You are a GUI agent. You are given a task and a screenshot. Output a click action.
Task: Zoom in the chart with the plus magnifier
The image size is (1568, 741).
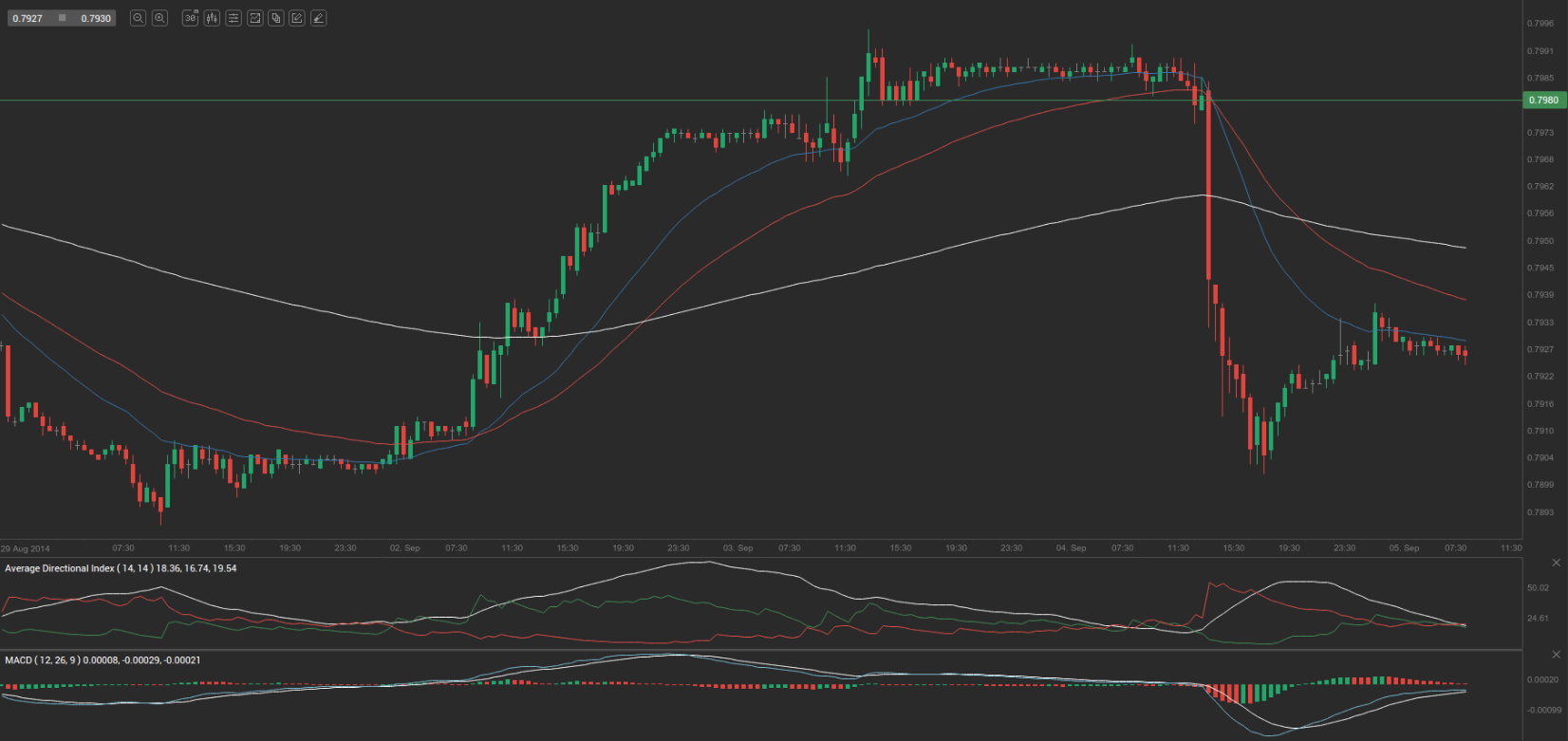(x=159, y=18)
